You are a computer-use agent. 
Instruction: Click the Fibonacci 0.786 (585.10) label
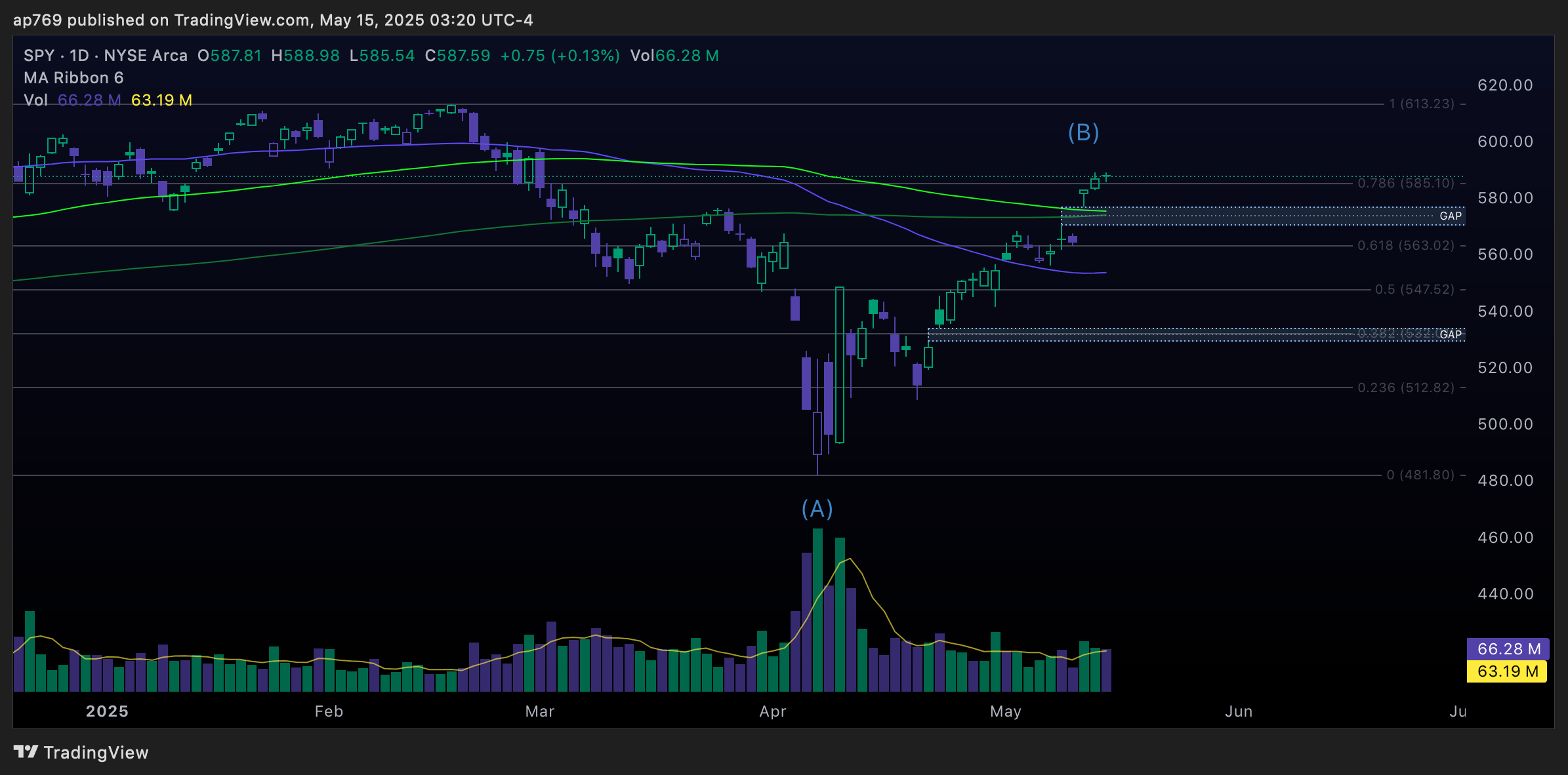(x=1406, y=183)
